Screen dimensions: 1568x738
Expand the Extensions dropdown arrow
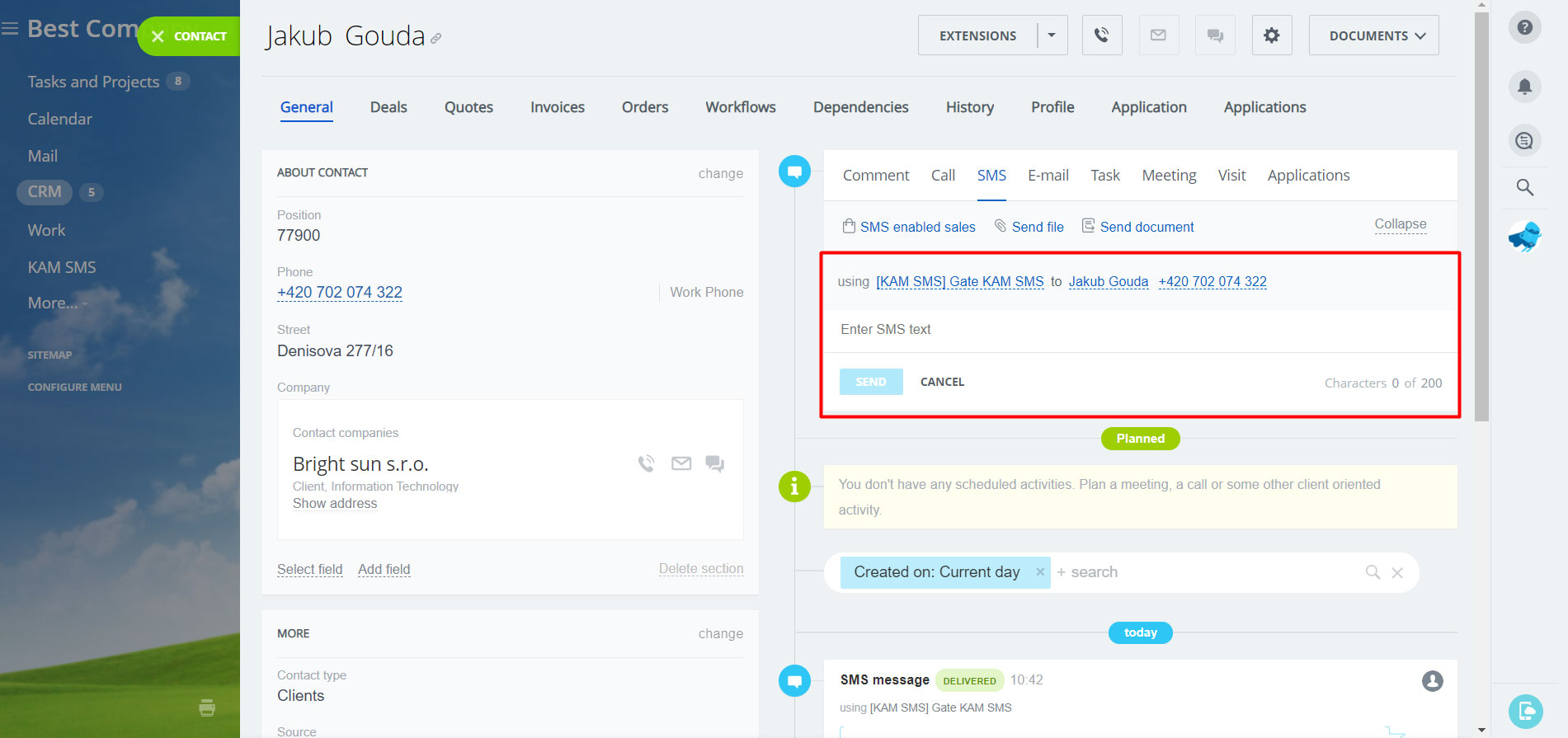tap(1052, 35)
